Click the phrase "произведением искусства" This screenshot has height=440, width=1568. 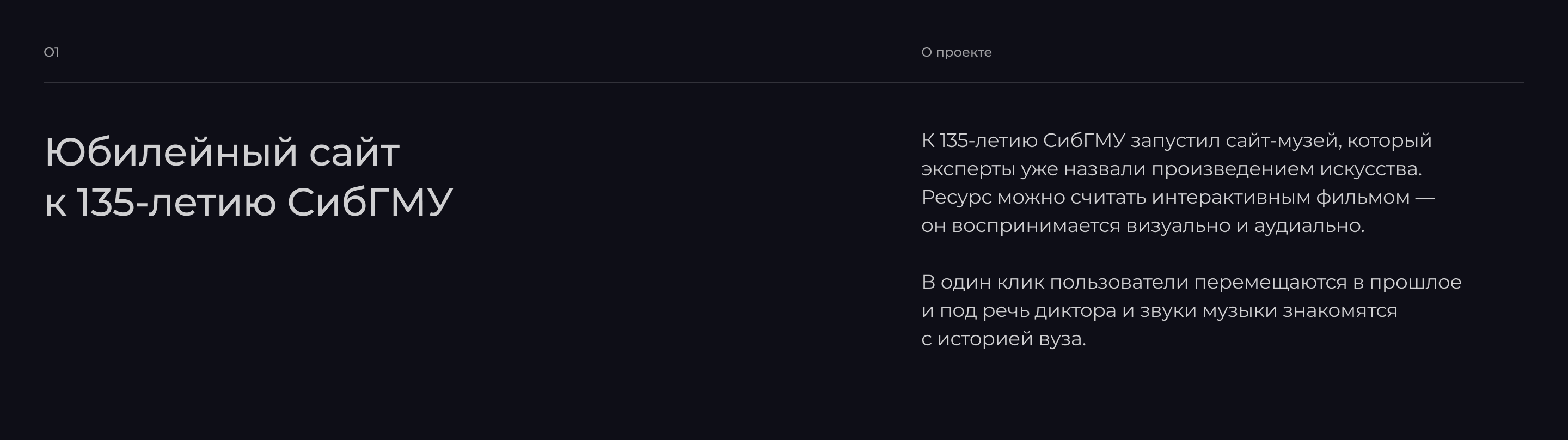tap(1285, 169)
